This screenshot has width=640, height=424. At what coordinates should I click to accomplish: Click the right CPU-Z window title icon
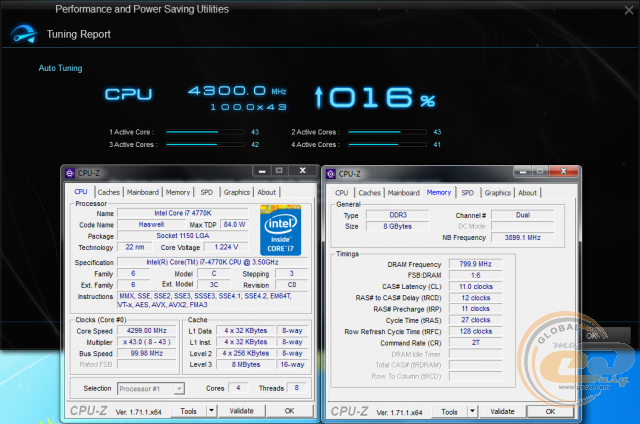click(331, 174)
